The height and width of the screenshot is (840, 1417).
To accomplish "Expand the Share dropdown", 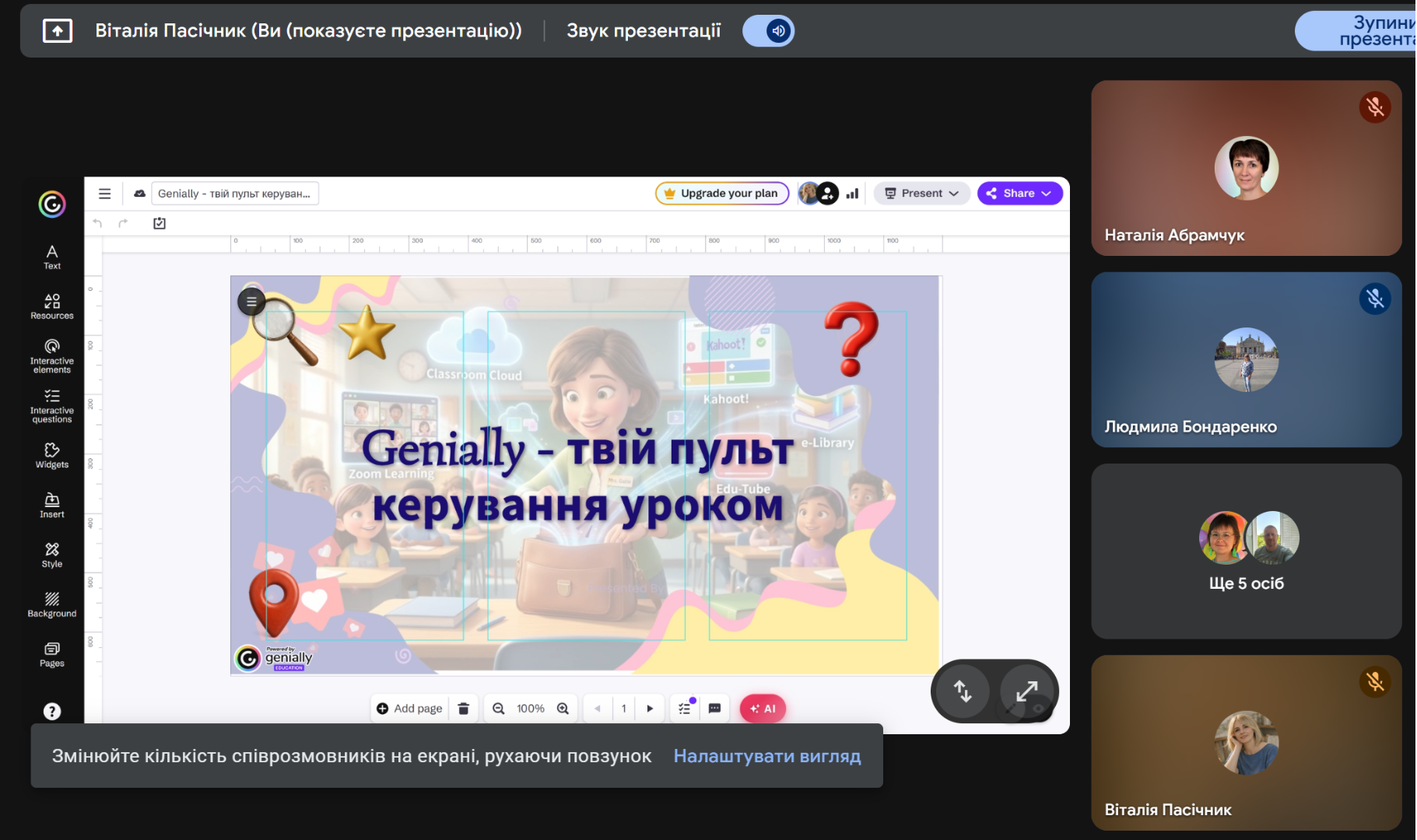I will click(x=1019, y=194).
